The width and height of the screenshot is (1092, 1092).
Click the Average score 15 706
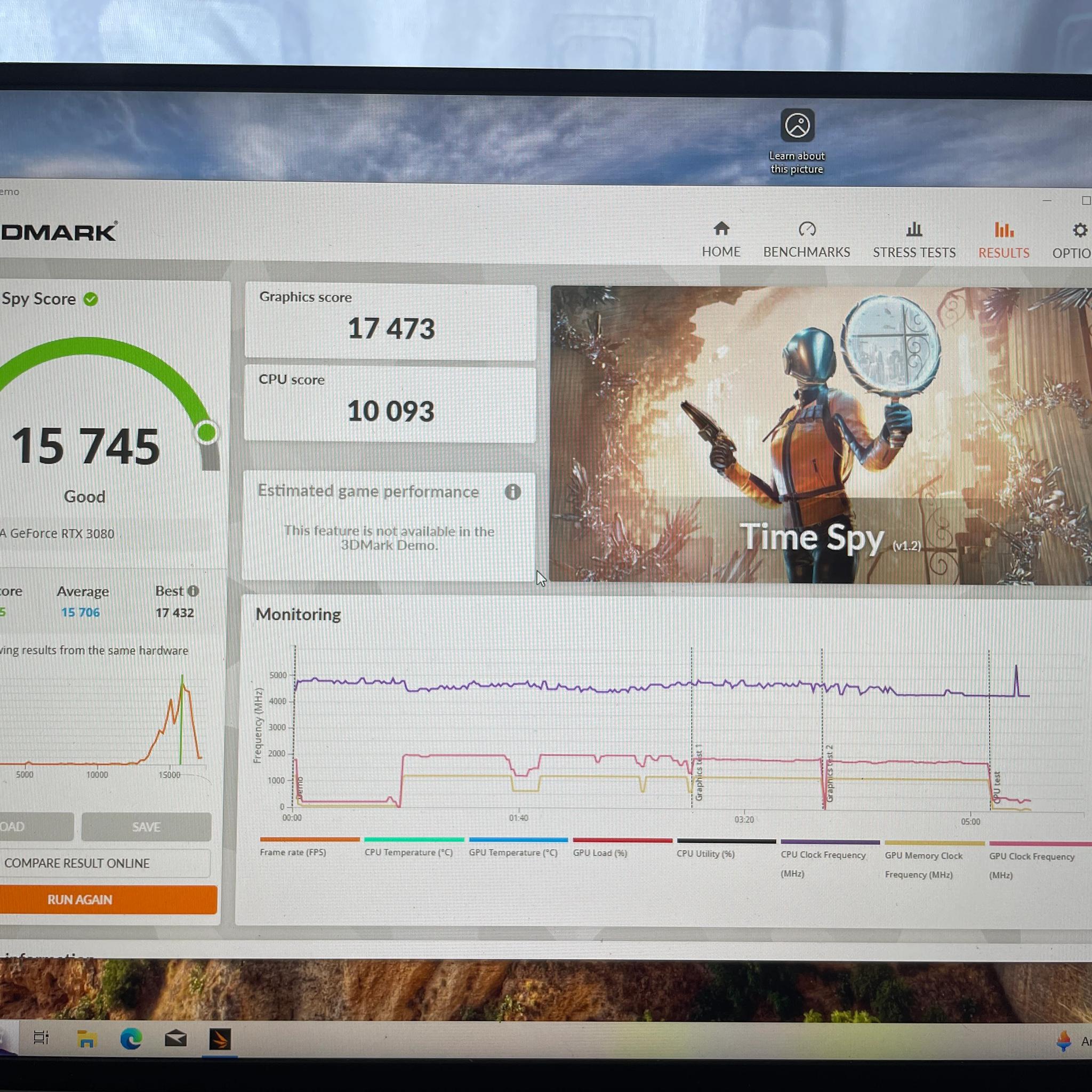tap(81, 612)
